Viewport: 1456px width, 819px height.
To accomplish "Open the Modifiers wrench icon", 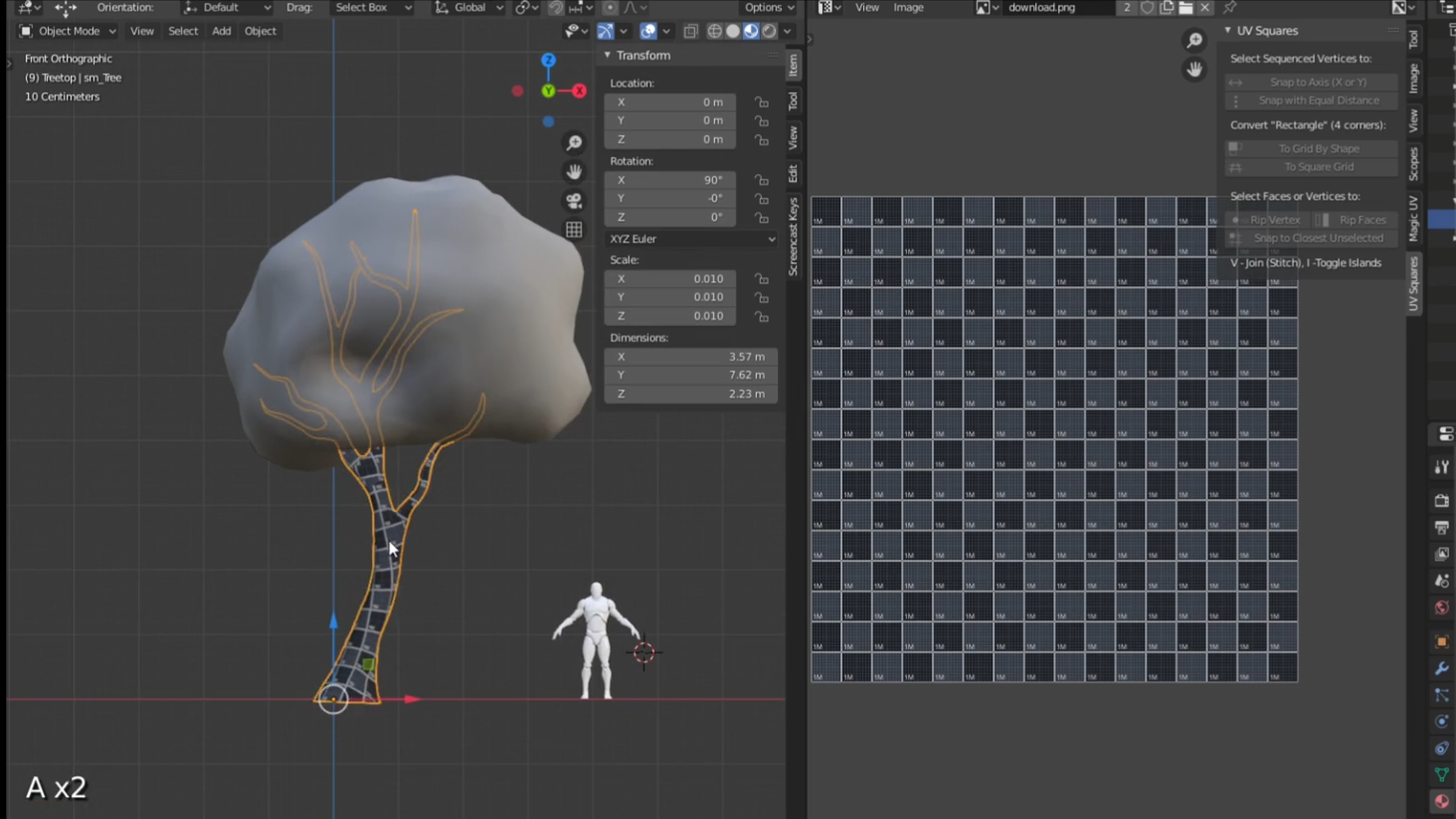I will point(1442,669).
